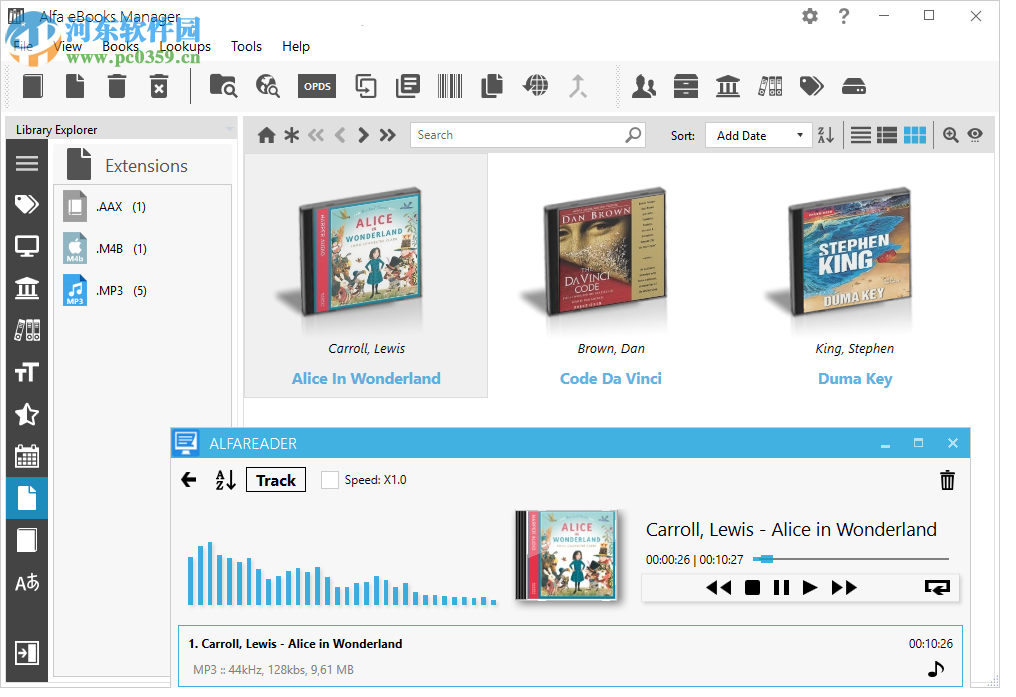Click the calendar icon in the sidebar

tap(26, 456)
